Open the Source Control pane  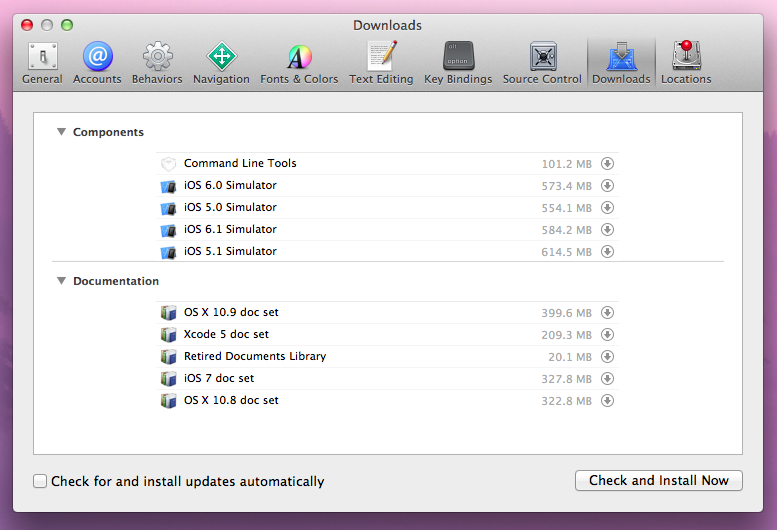(542, 62)
